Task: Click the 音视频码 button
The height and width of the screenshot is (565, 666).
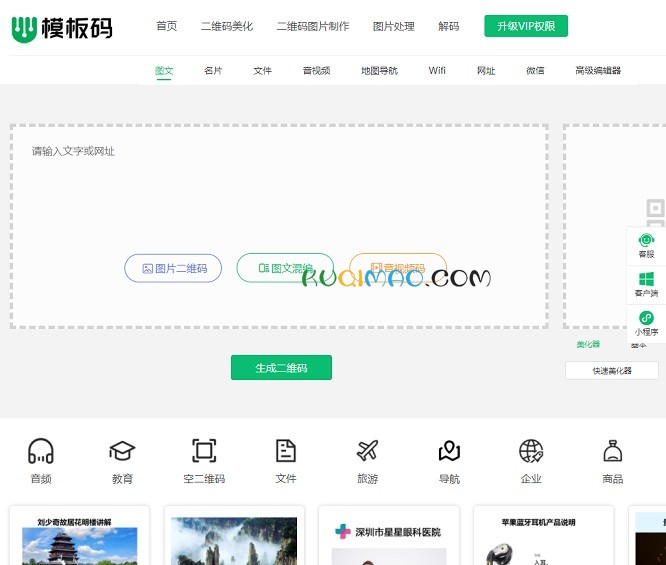Action: tap(398, 268)
